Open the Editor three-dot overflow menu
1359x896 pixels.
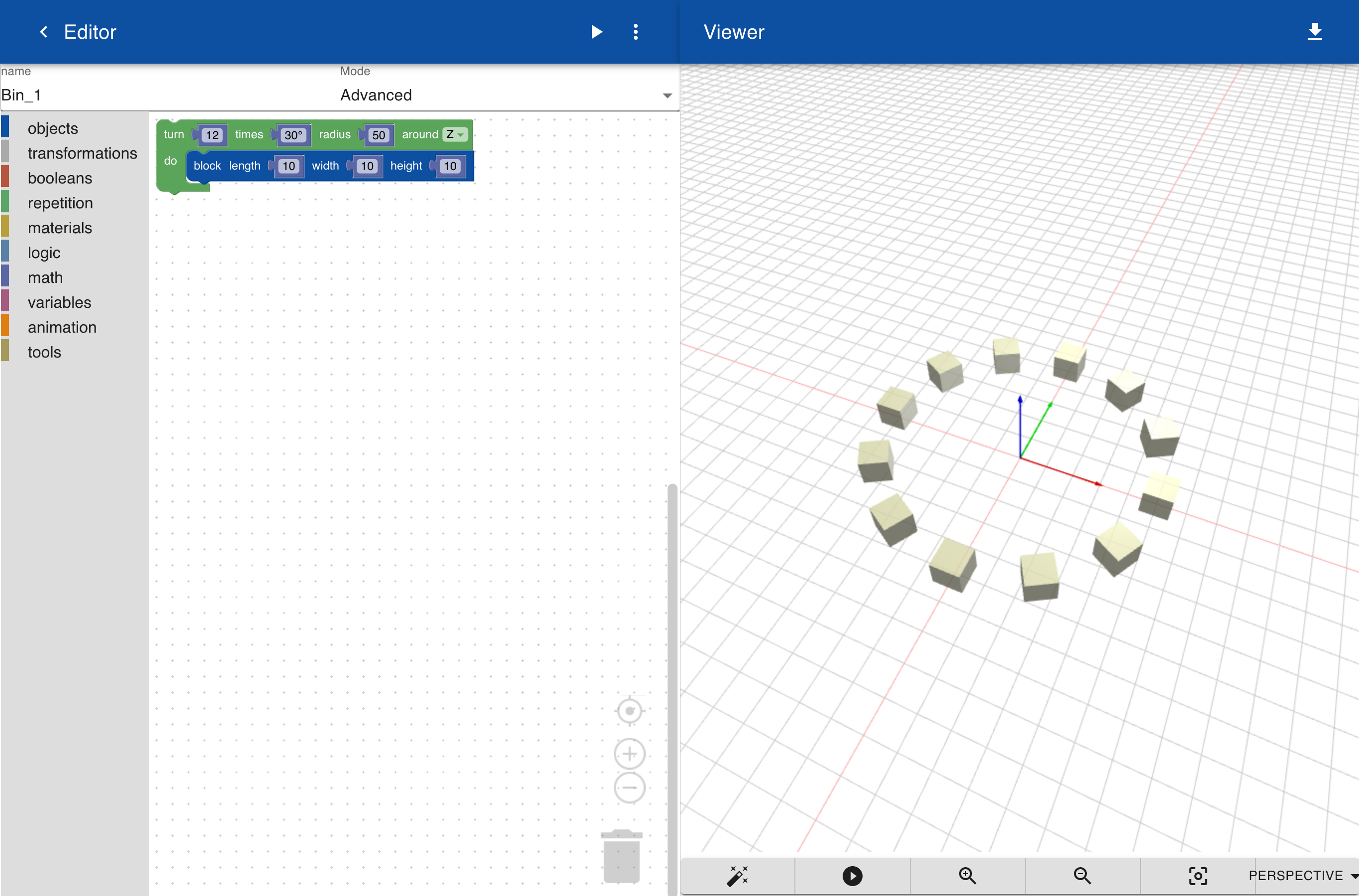(x=635, y=32)
